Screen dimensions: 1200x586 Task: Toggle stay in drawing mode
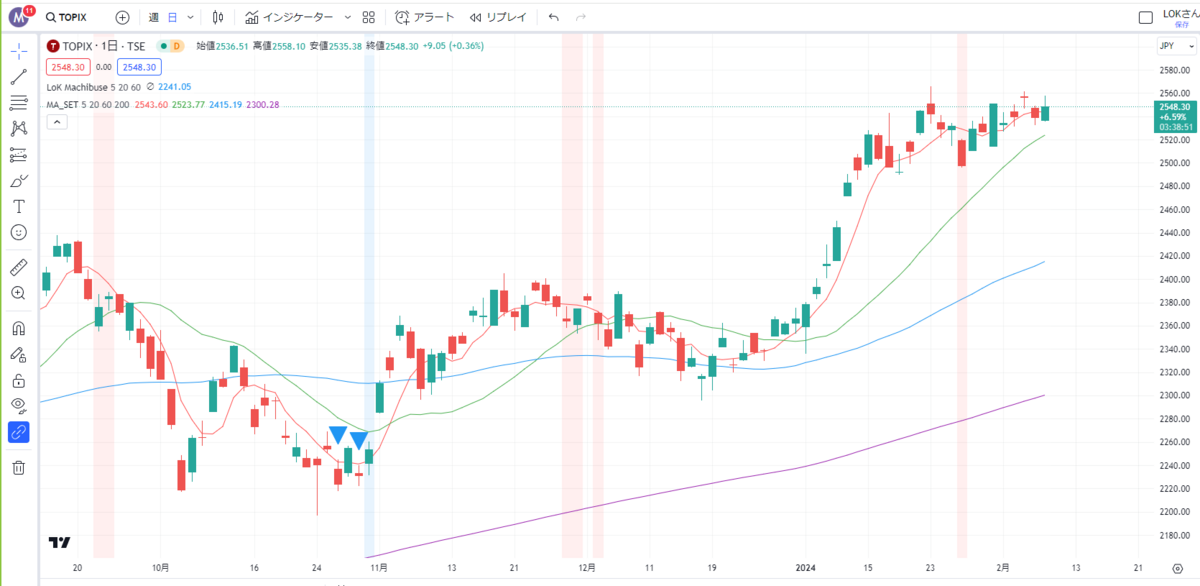(x=18, y=354)
